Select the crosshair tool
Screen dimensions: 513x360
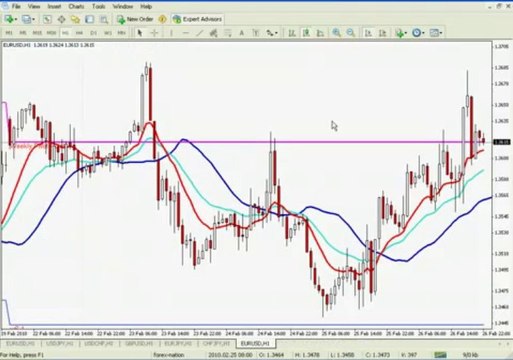pos(154,33)
